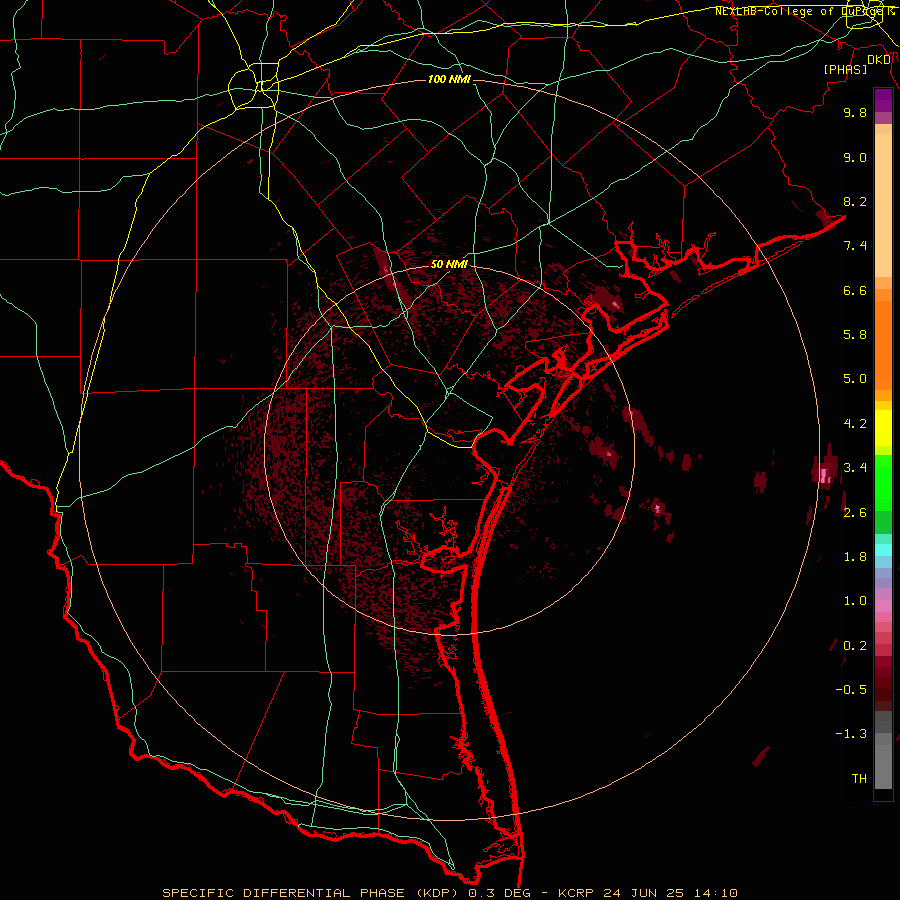Click the 100 NMI range ring label
Viewport: 900px width, 900px height.
449,79
